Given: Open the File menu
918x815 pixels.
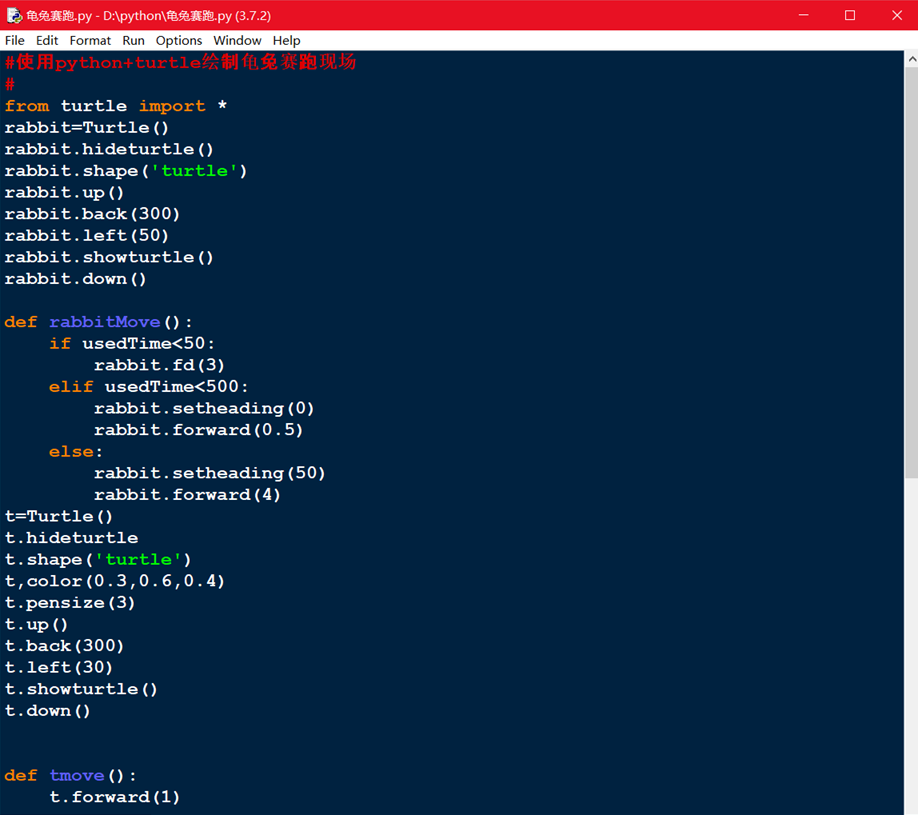Looking at the screenshot, I should click(x=15, y=40).
